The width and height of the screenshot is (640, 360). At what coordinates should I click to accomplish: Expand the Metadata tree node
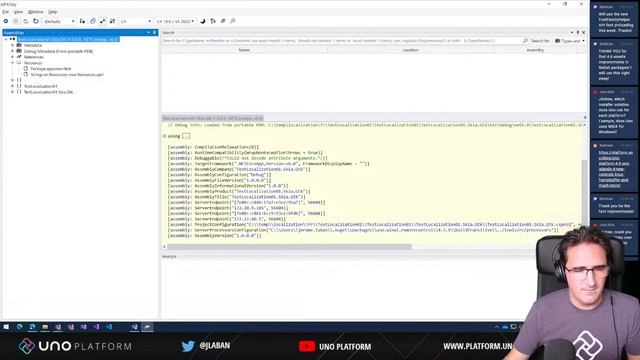click(12, 45)
